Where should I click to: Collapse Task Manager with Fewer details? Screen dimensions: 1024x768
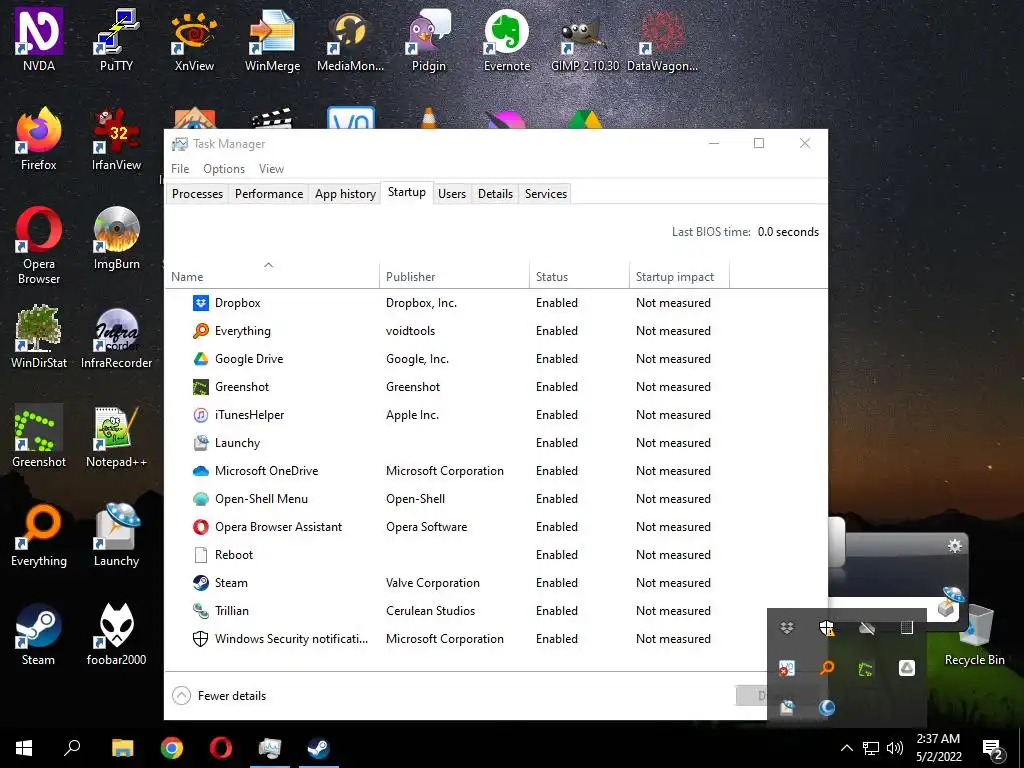click(219, 696)
